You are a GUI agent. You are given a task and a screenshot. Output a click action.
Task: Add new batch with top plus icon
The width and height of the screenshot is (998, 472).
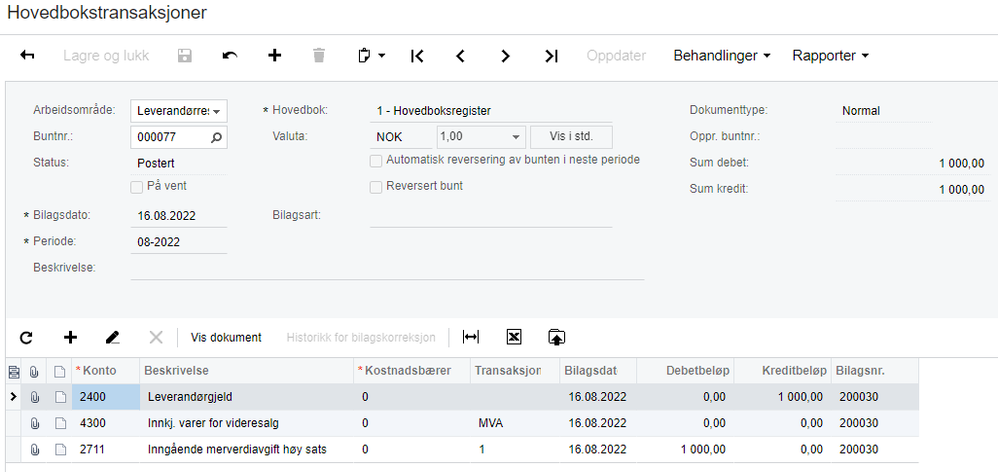(x=274, y=55)
